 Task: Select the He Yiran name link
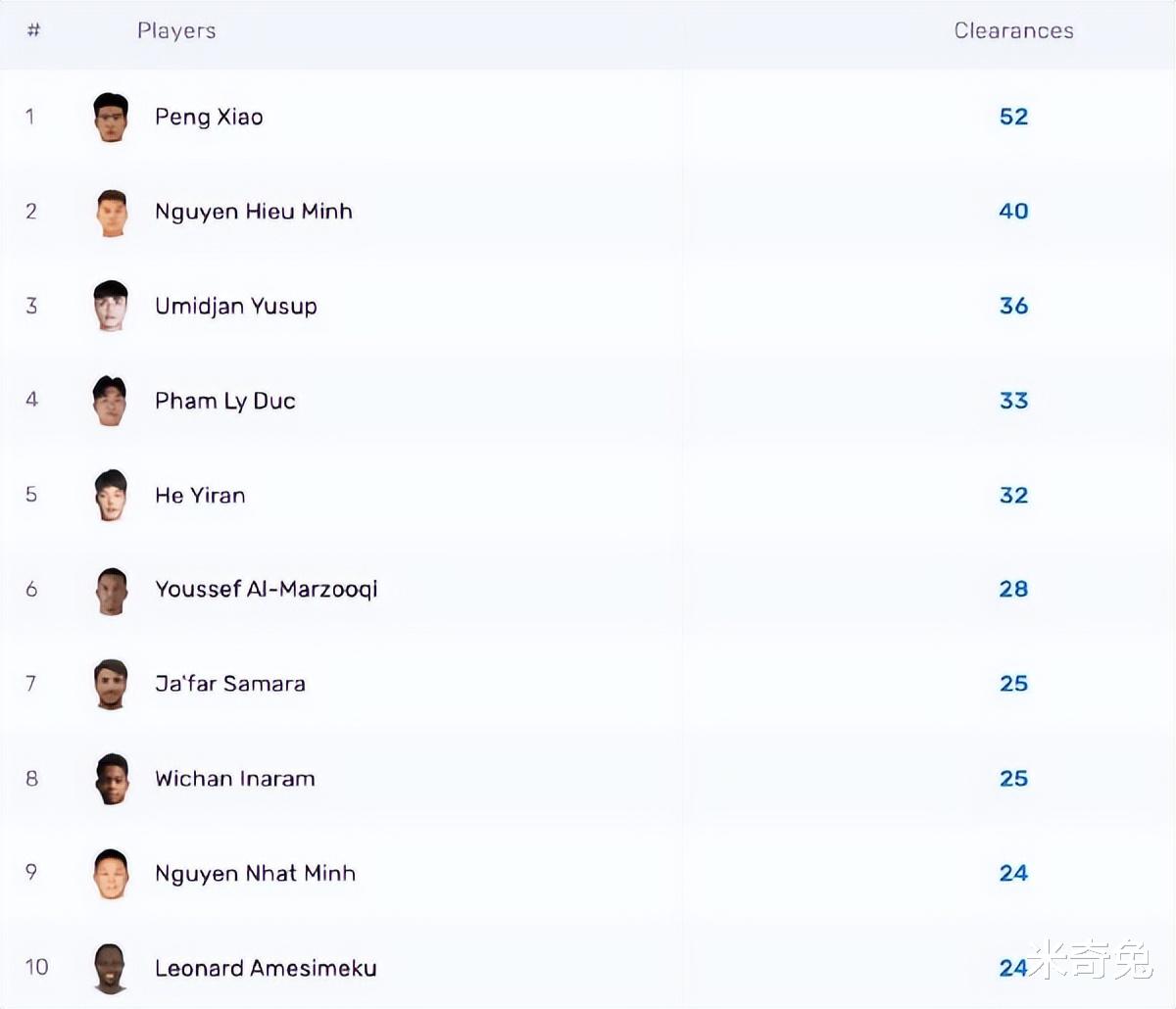[x=200, y=496]
